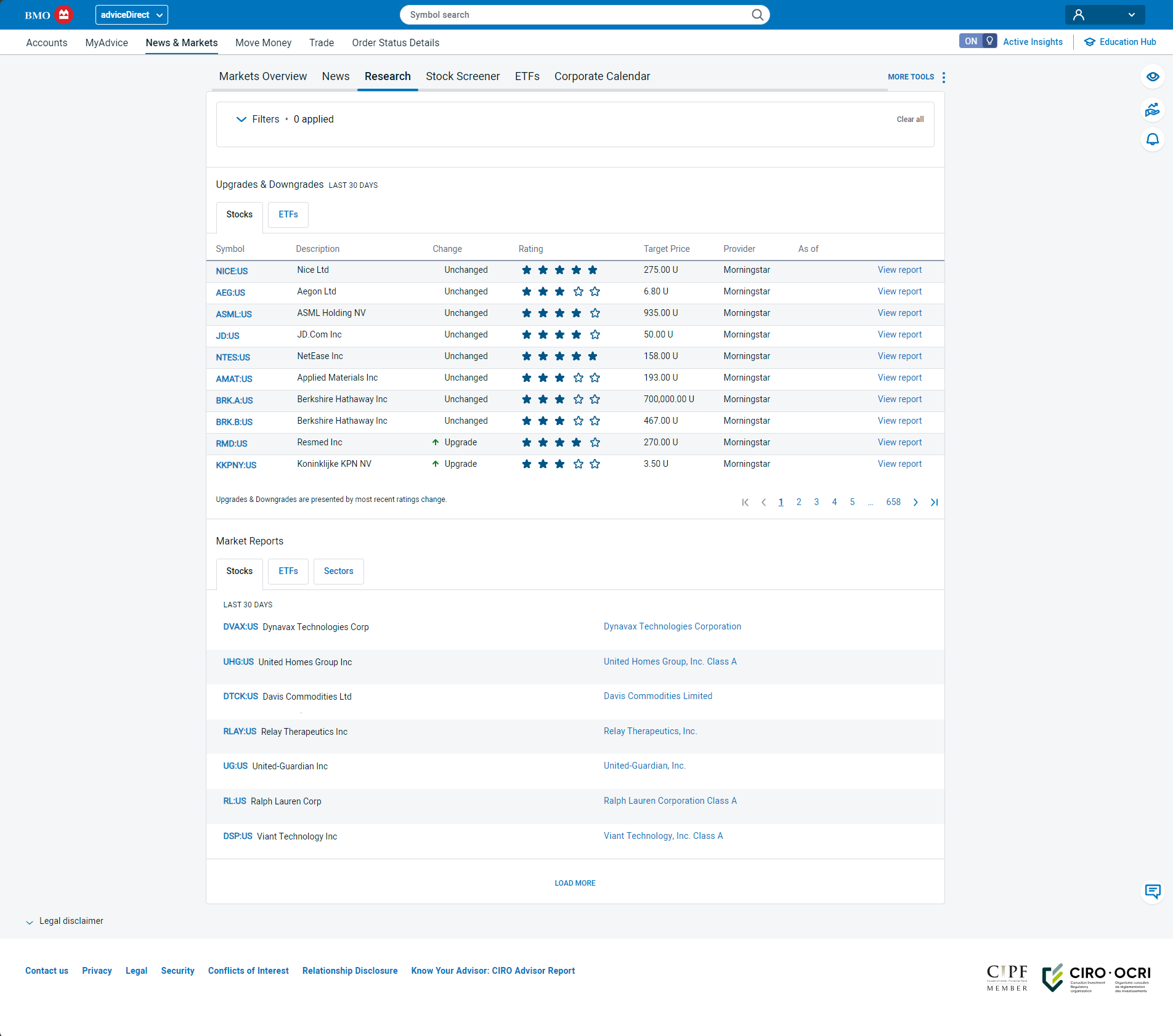Screen dimensions: 1173x1036
Task: Click the Education Hub graduation cap icon
Action: point(1090,42)
